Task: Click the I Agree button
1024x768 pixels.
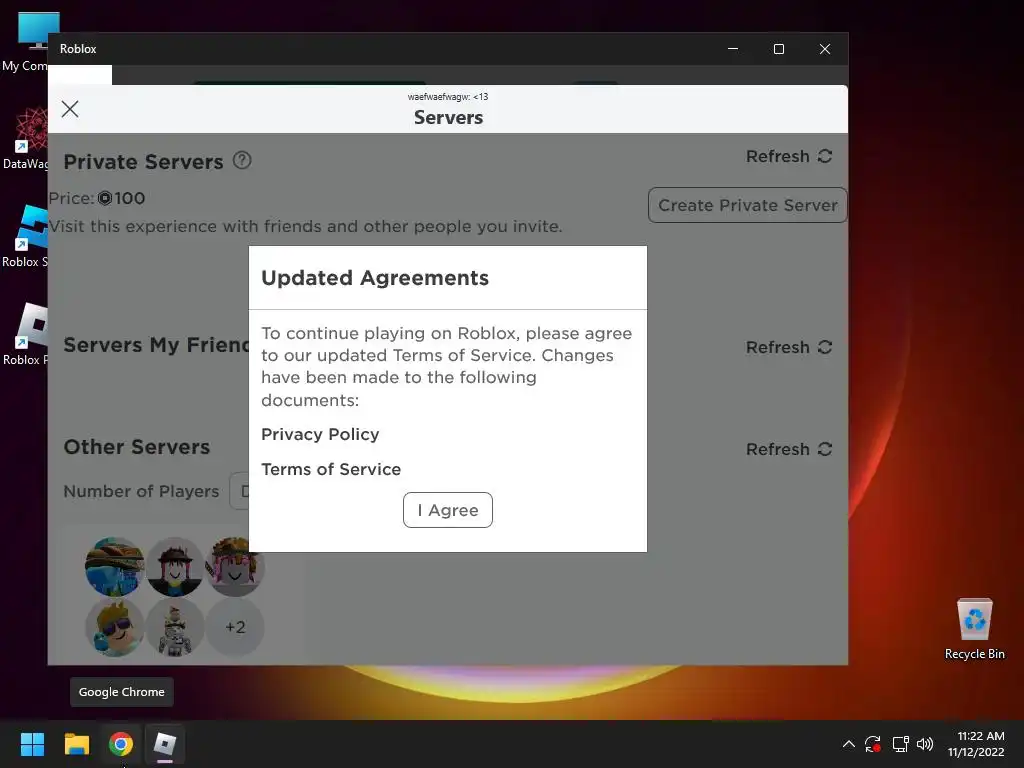Action: (x=447, y=510)
